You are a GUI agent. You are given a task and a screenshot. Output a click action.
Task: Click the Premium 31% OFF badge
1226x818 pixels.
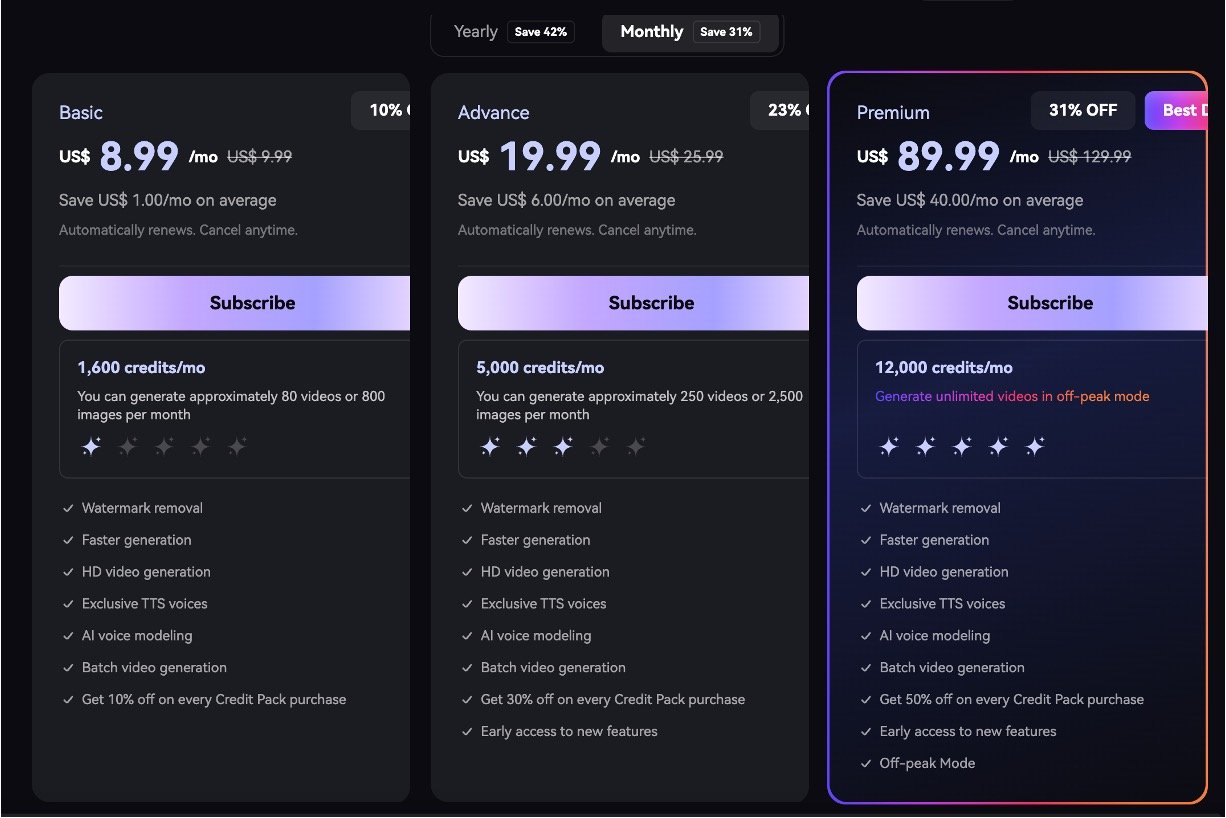(x=1082, y=111)
